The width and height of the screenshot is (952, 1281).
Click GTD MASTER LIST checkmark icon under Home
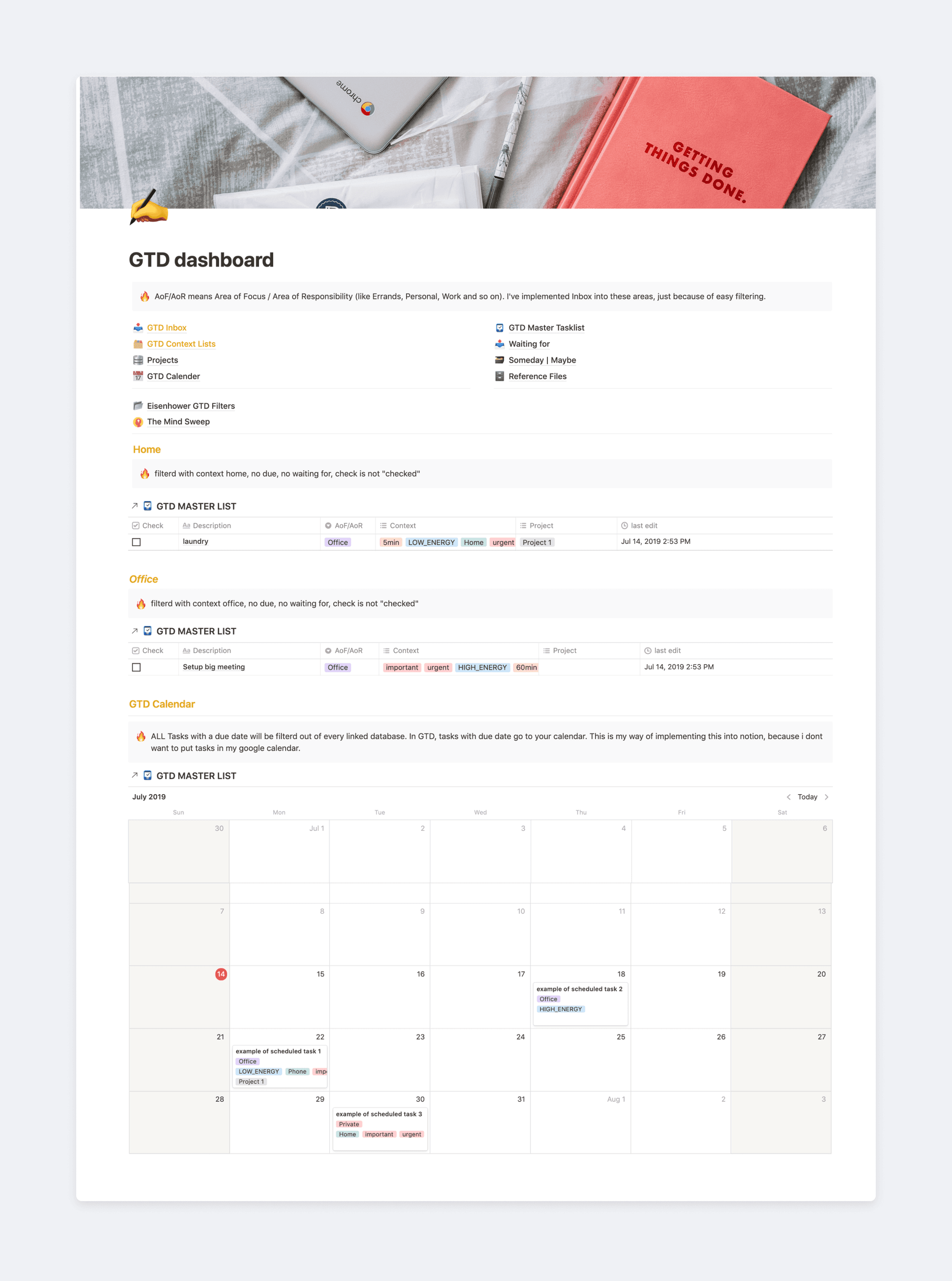[x=148, y=506]
